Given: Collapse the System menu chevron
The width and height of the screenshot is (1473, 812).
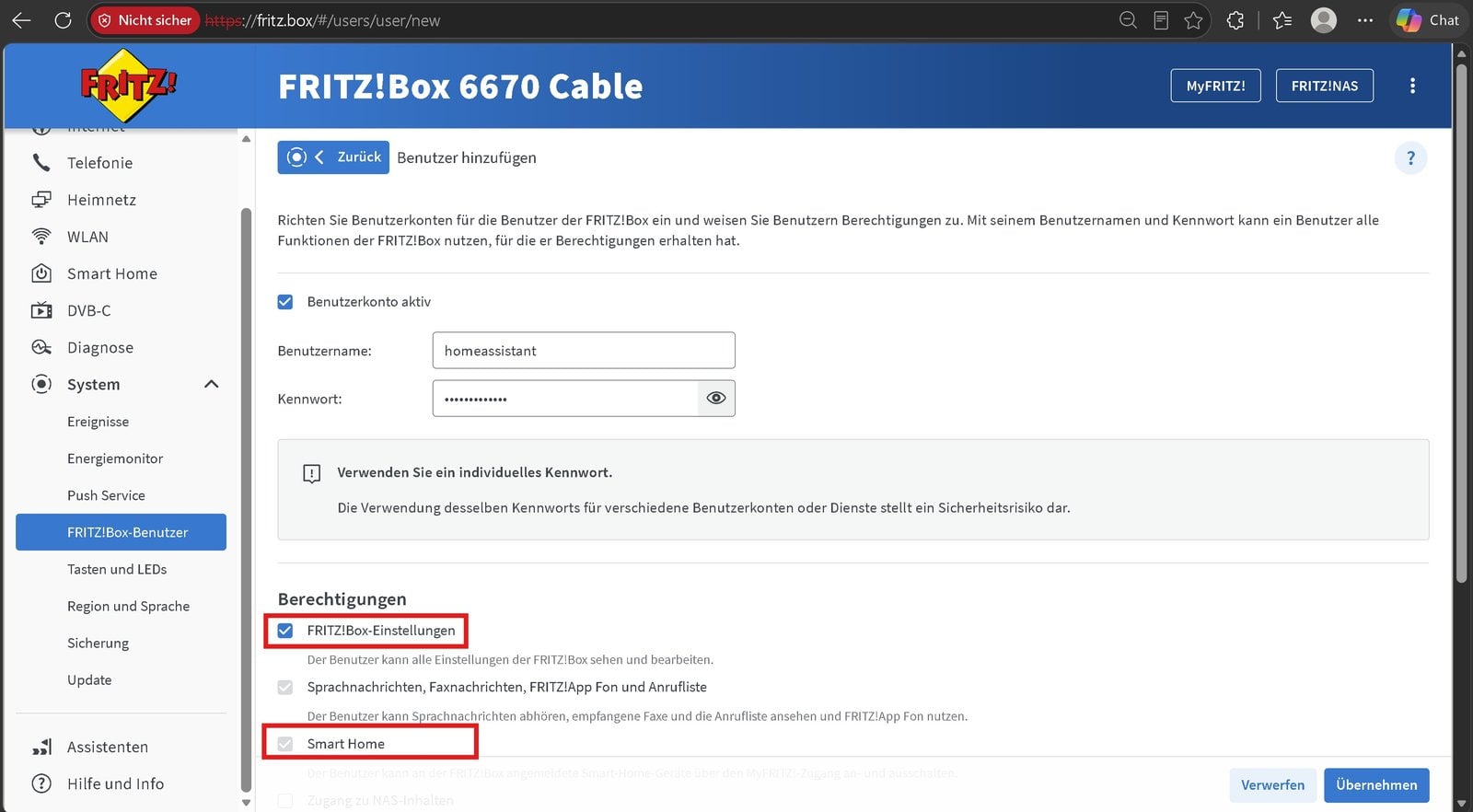Looking at the screenshot, I should point(211,384).
